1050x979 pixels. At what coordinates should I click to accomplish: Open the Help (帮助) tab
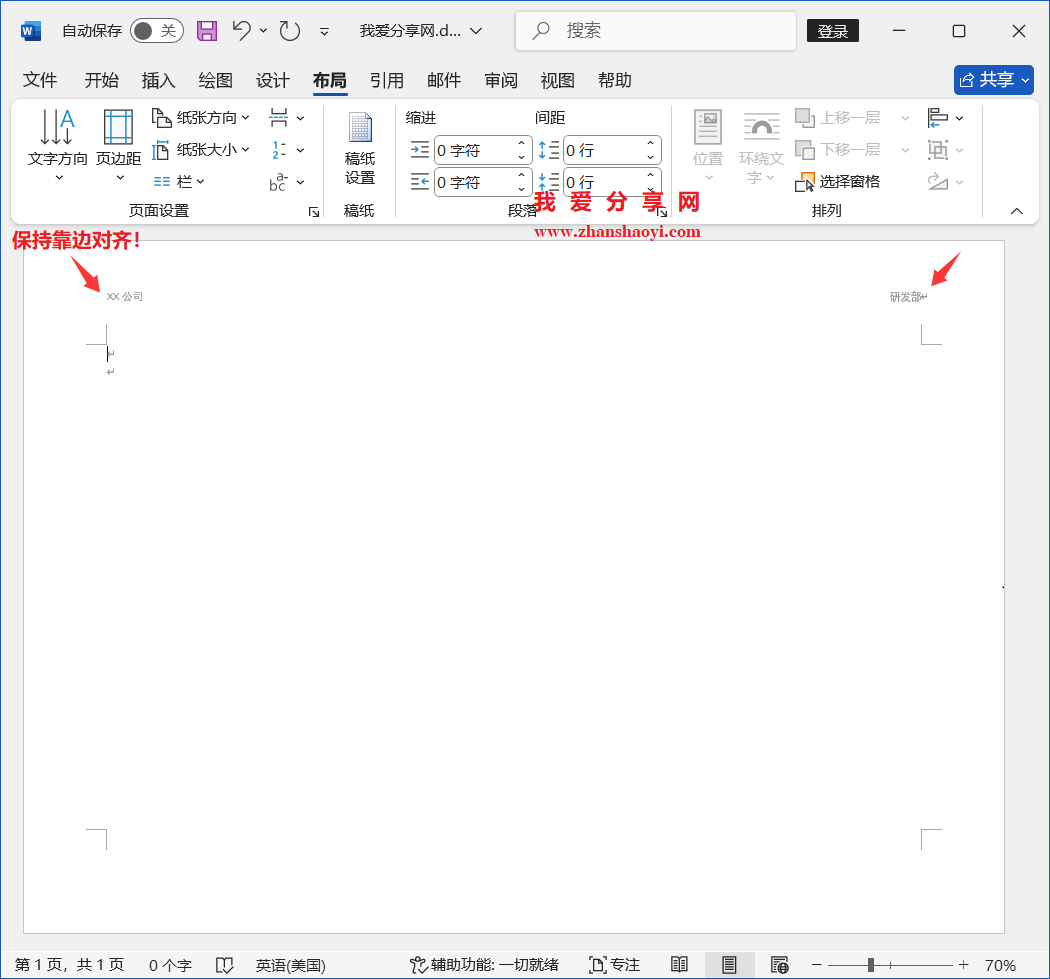[x=615, y=80]
